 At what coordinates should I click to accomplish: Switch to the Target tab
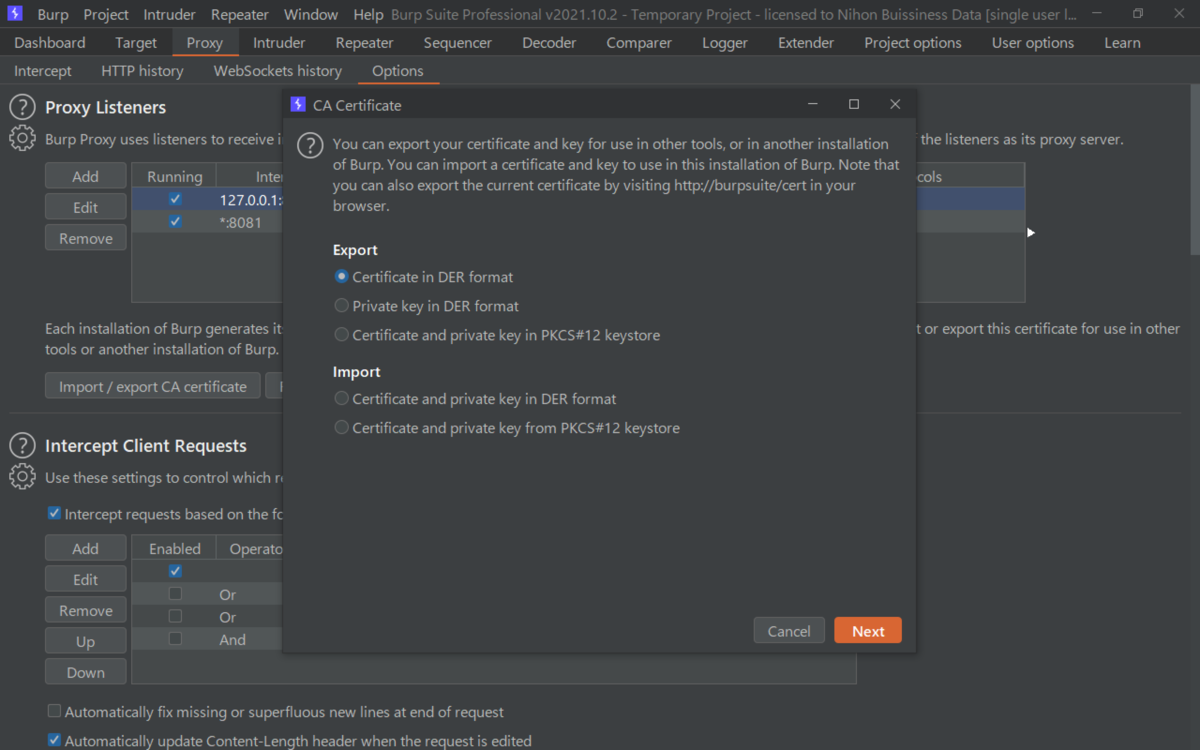pos(136,43)
